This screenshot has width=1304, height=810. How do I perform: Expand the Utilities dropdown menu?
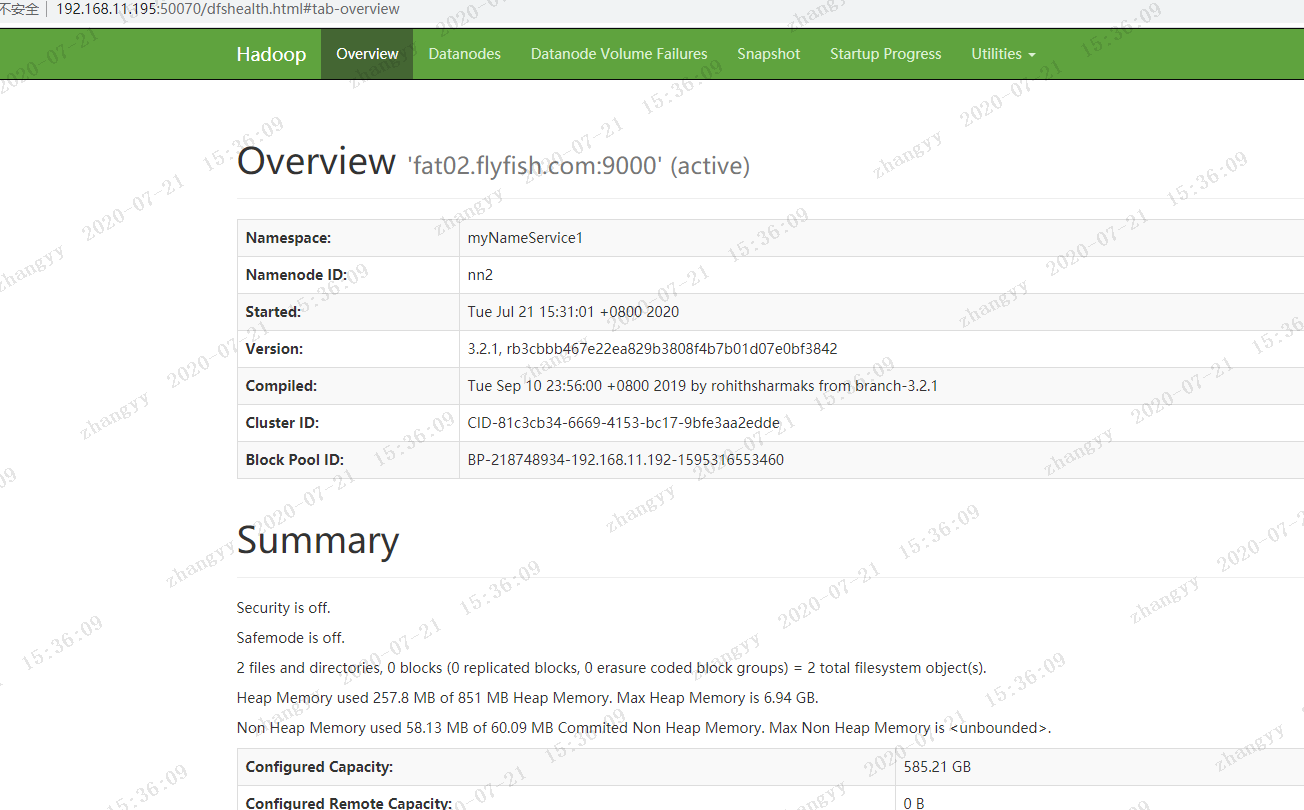pyautogui.click(x=1003, y=54)
